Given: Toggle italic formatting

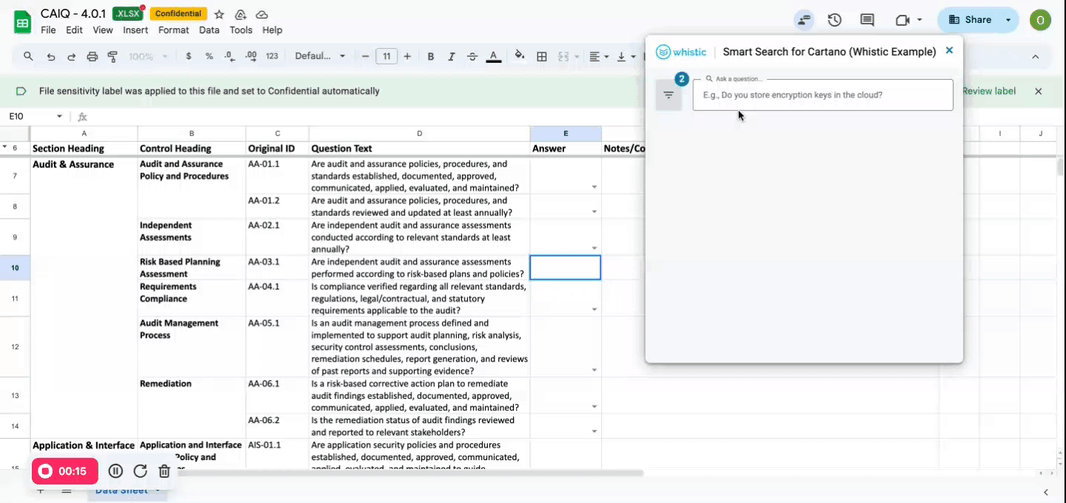Looking at the screenshot, I should 451,56.
